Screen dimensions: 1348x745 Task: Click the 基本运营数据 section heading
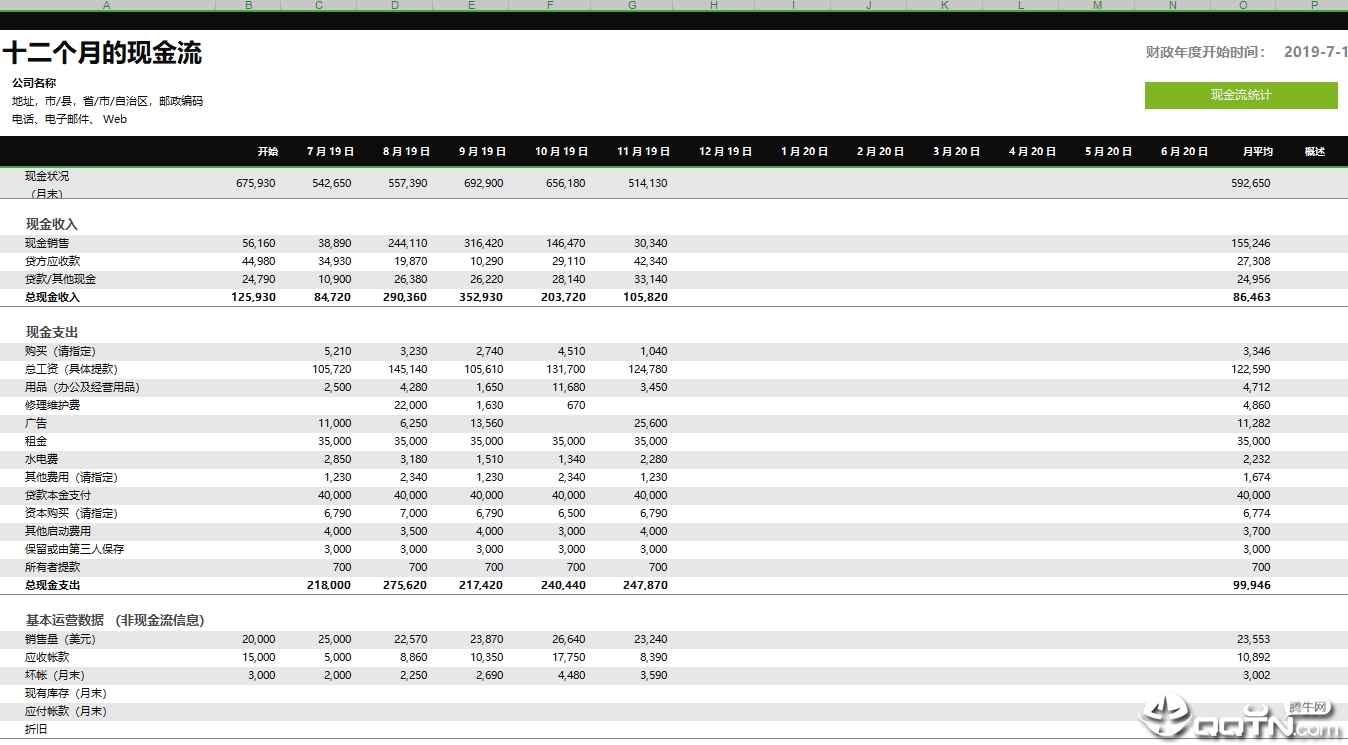coord(115,620)
